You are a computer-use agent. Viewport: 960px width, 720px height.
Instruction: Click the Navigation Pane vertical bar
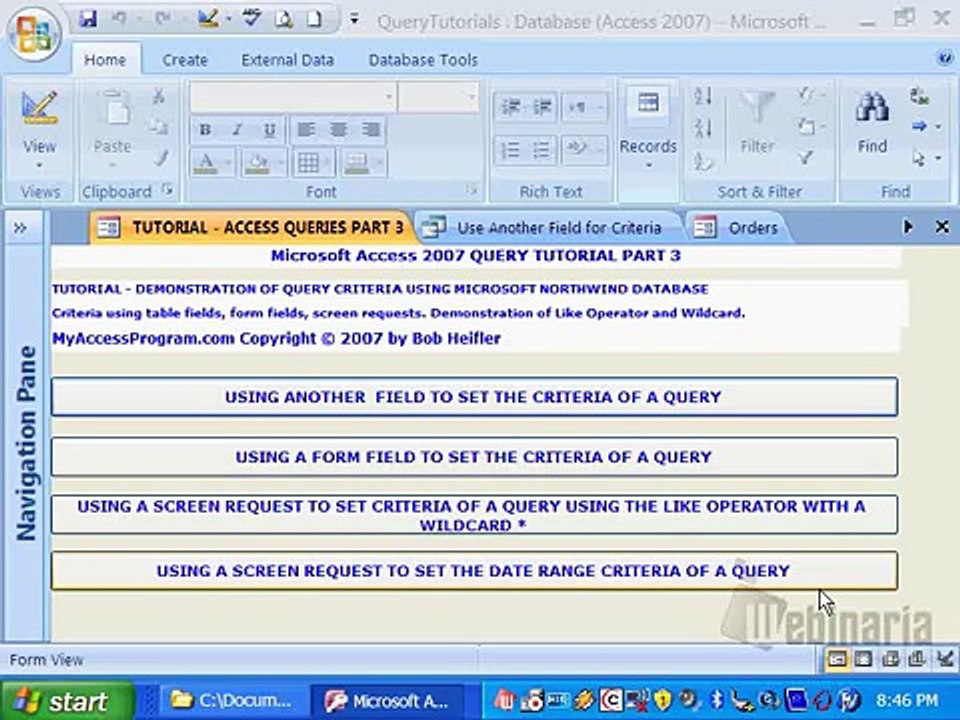[24, 444]
